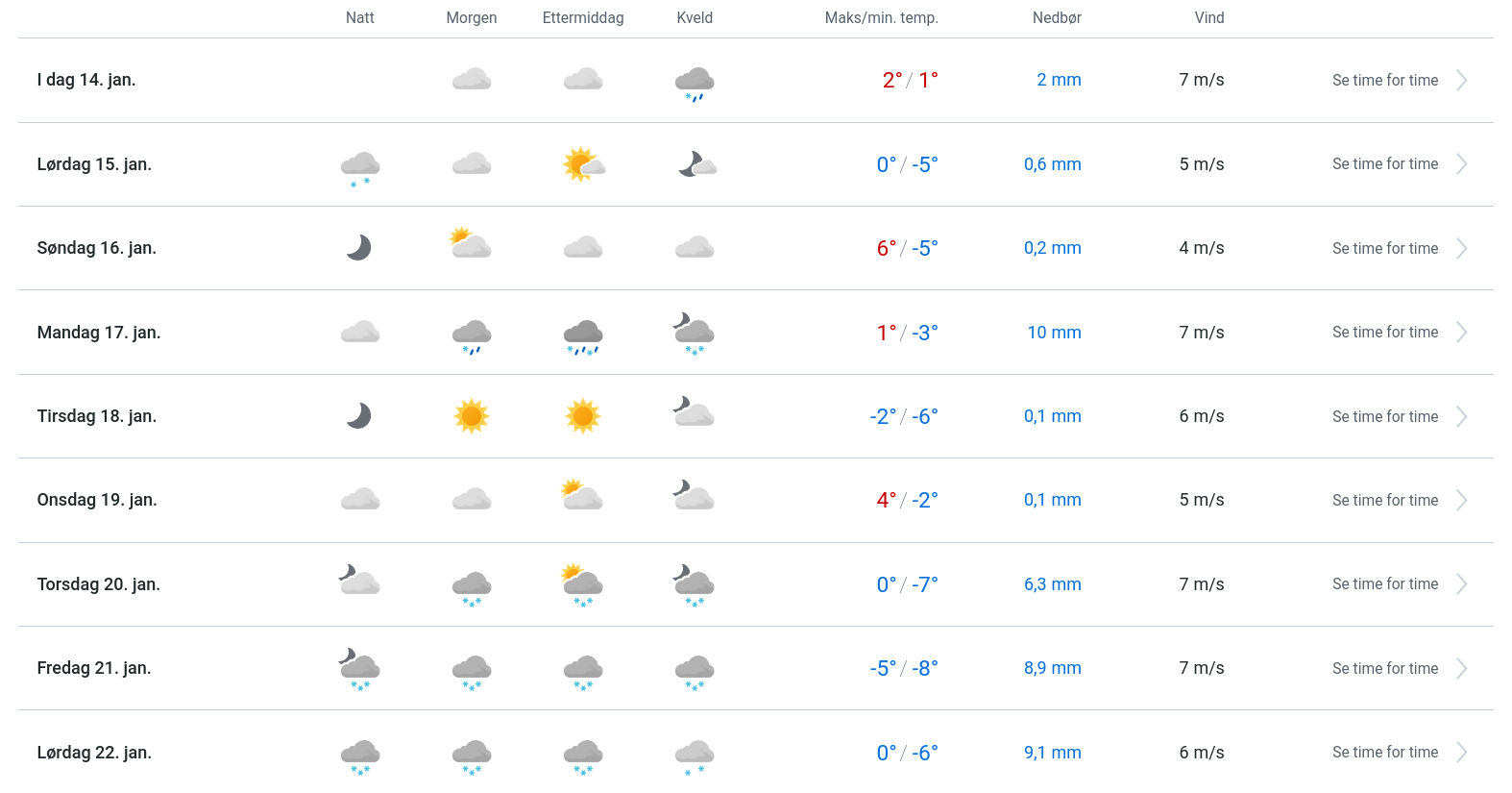
Task: Click today's evening sleet cloud icon
Action: 695,83
